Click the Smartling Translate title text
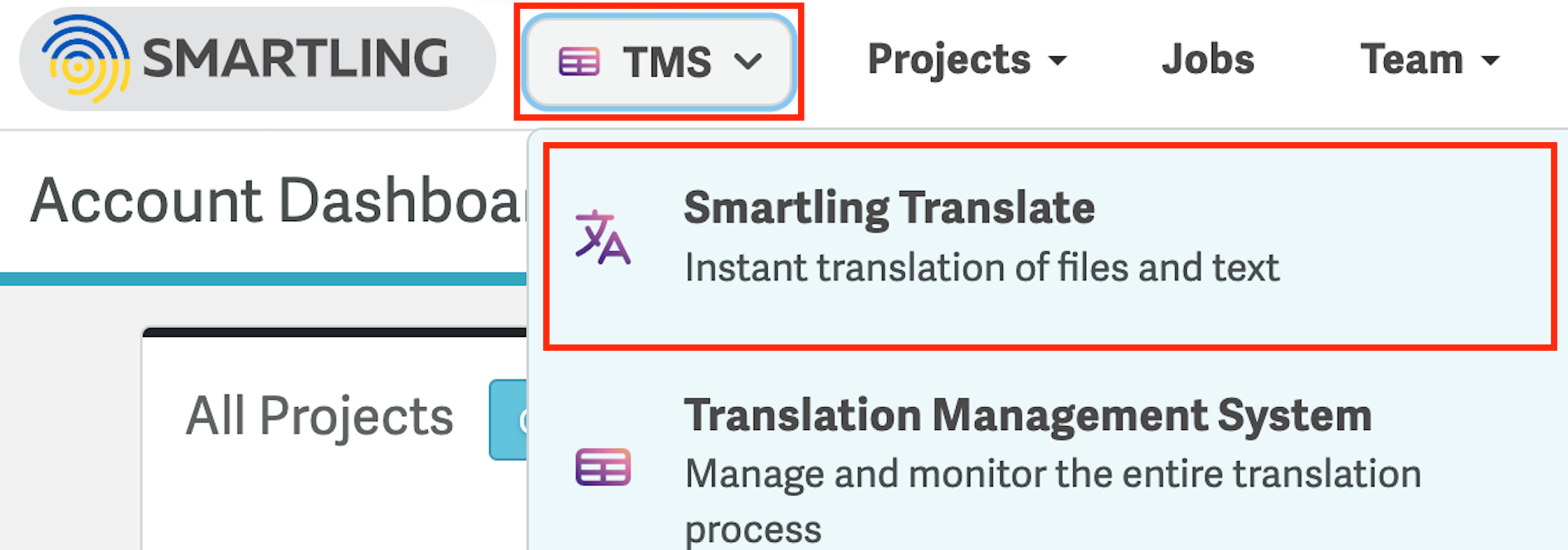 point(889,208)
